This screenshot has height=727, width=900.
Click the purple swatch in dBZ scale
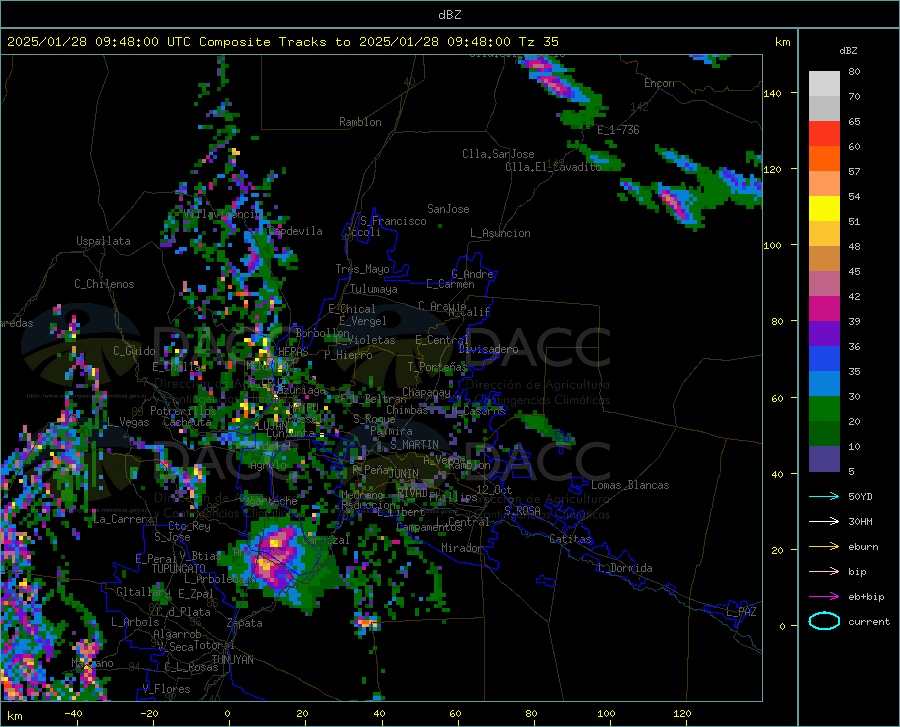pos(824,333)
